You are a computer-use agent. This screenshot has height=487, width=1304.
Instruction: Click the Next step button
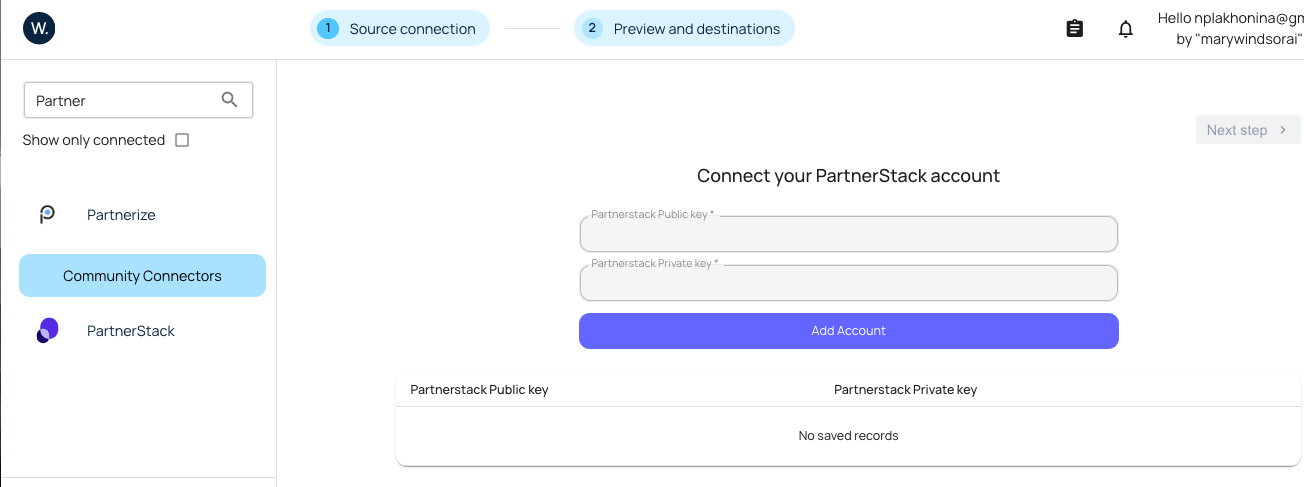pyautogui.click(x=1248, y=130)
